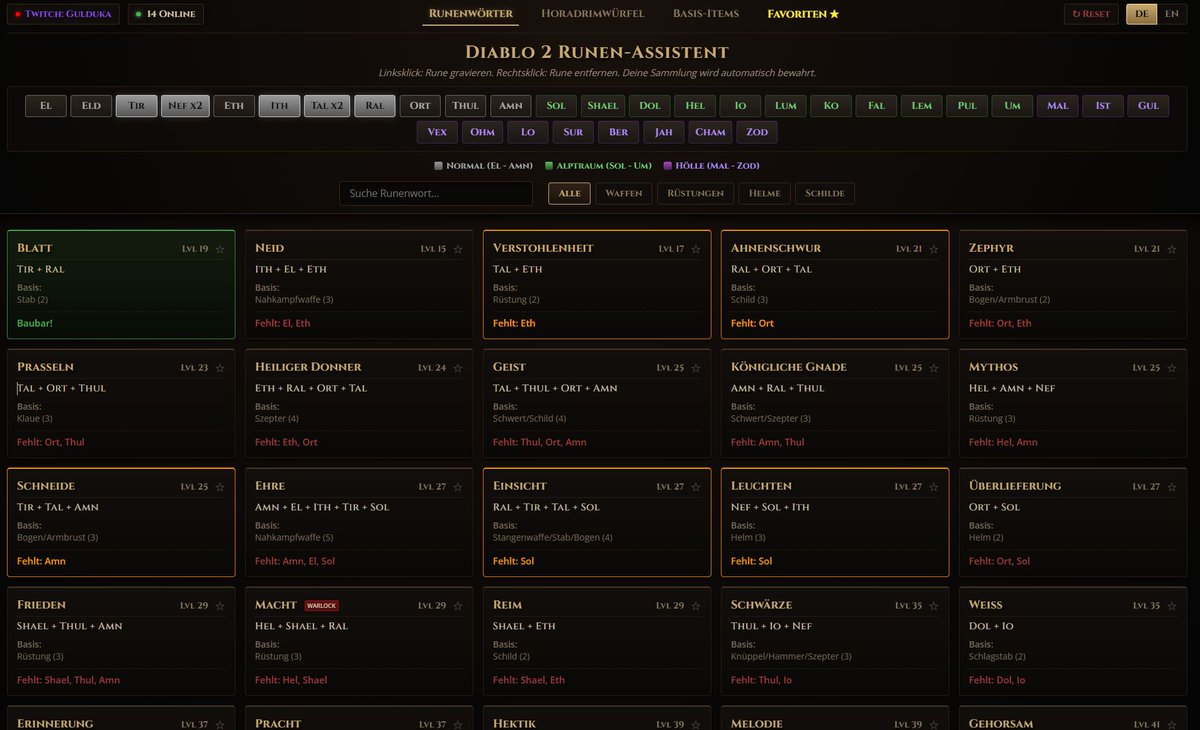Click the Diablo 2 Runen-Assistent heading
Screen dimensions: 1200x730
pyautogui.click(x=597, y=52)
